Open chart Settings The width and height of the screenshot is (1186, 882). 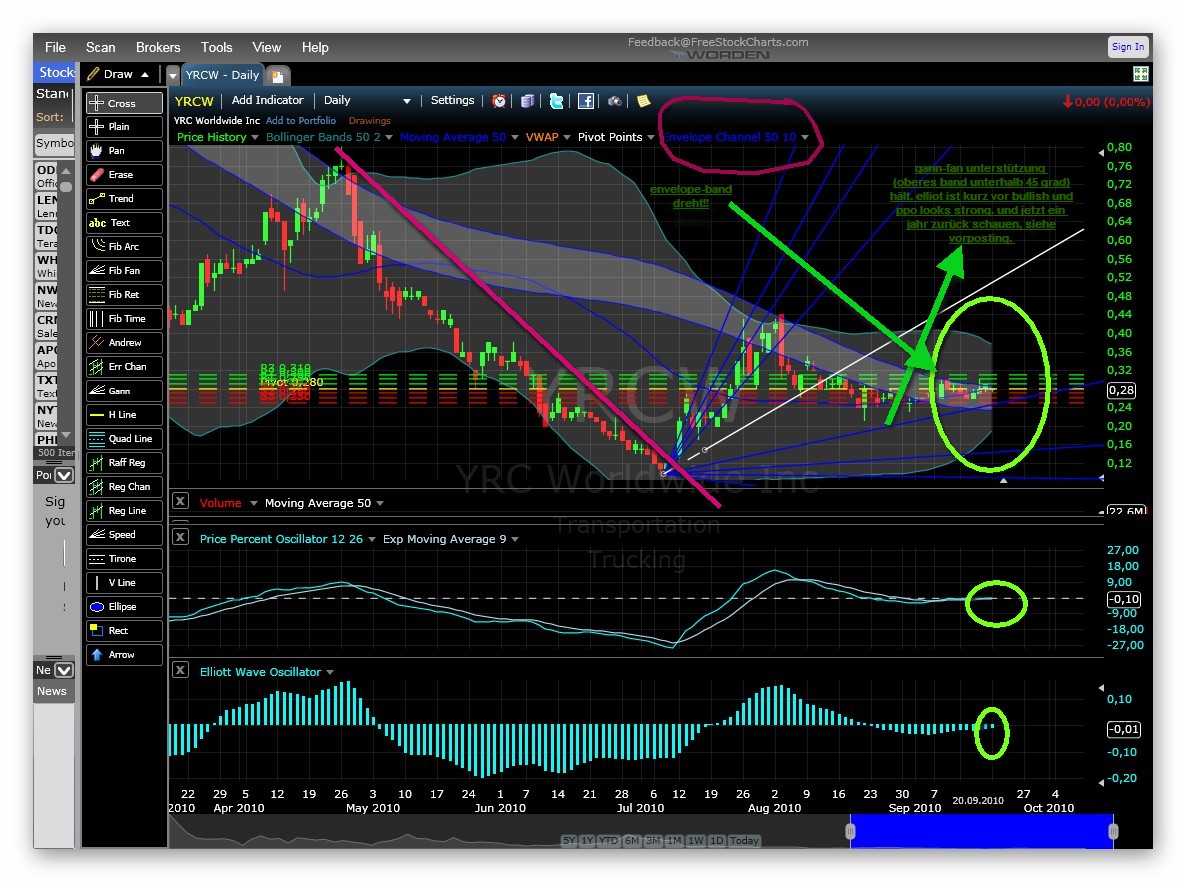[452, 100]
